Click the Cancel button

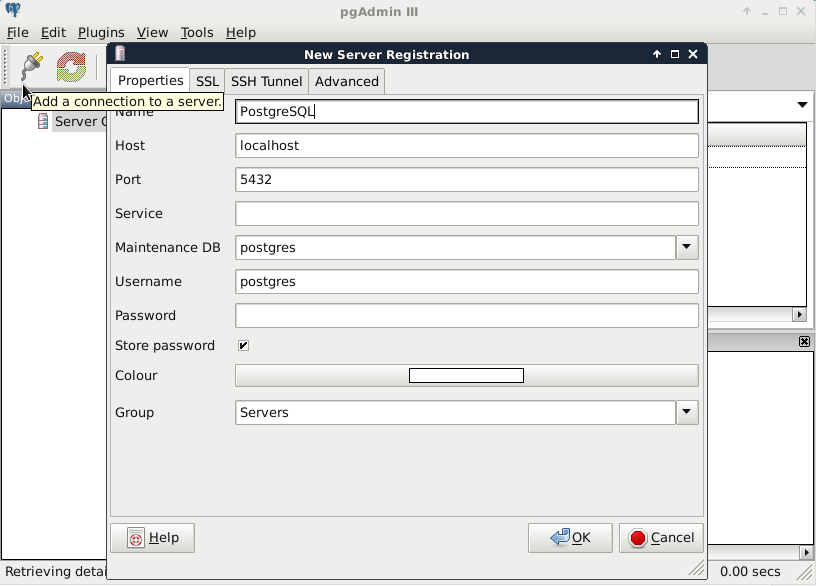[x=661, y=538]
